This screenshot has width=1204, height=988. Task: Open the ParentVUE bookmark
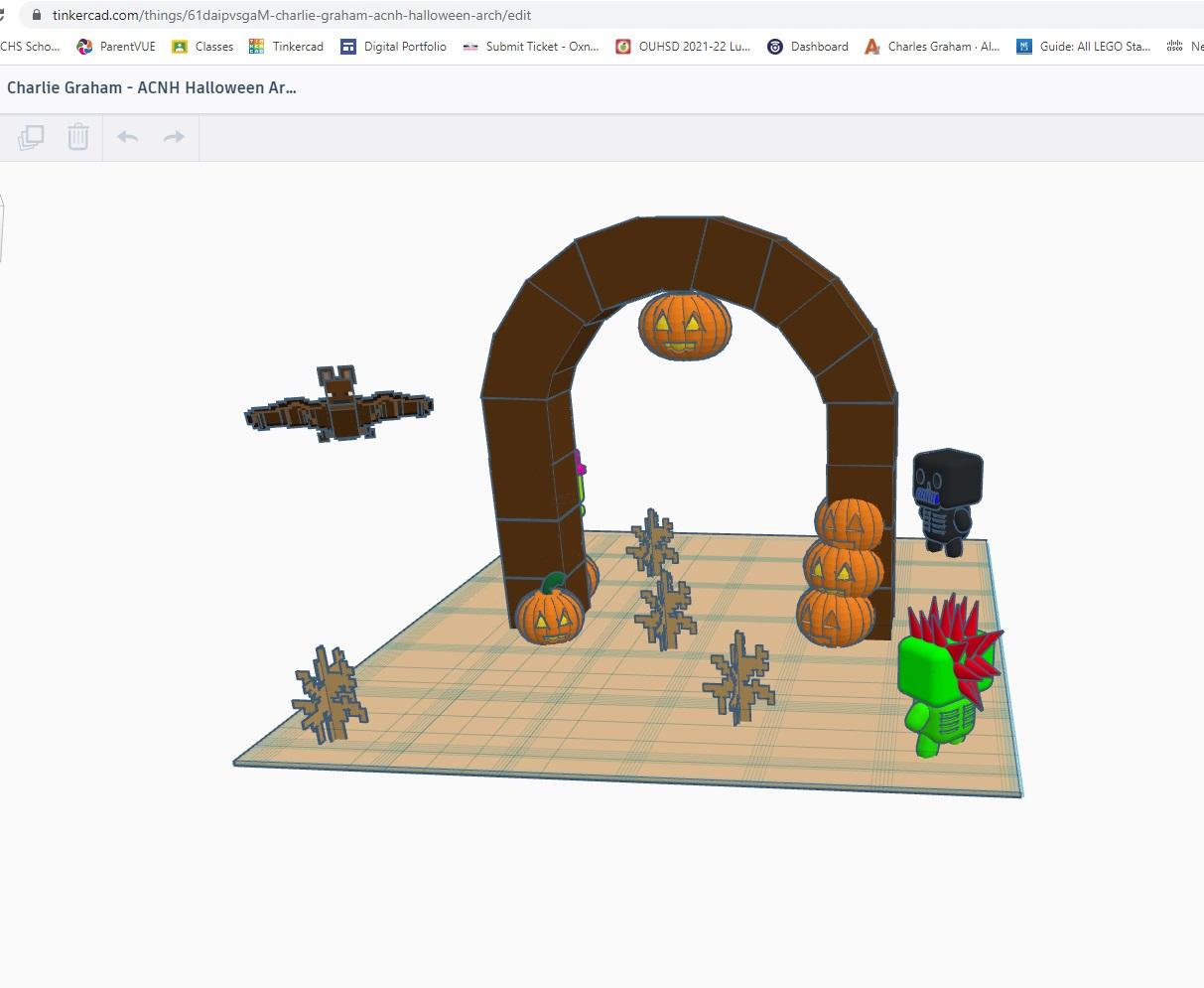(x=116, y=47)
